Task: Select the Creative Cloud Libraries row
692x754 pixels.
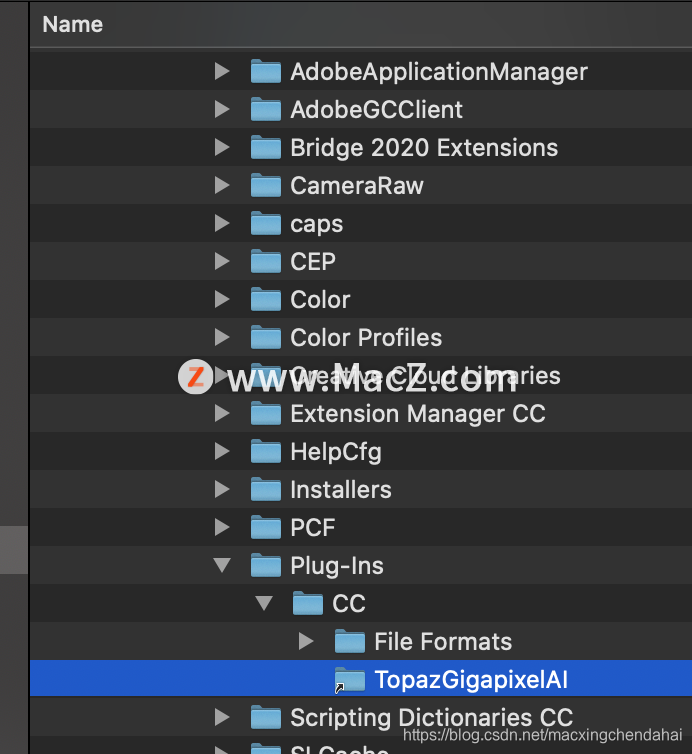Action: [x=361, y=375]
